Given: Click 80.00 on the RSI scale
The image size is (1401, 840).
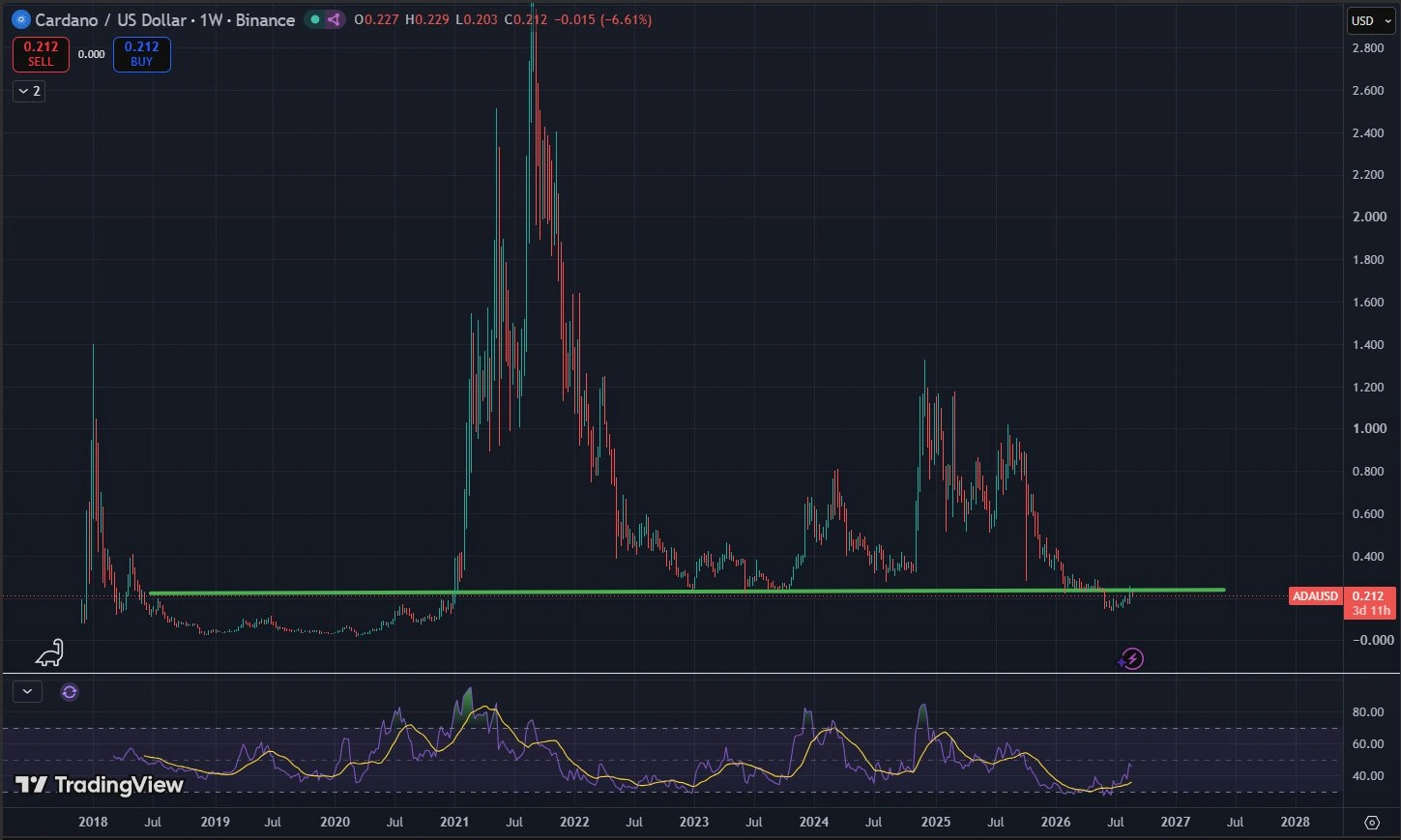Looking at the screenshot, I should tap(1367, 712).
